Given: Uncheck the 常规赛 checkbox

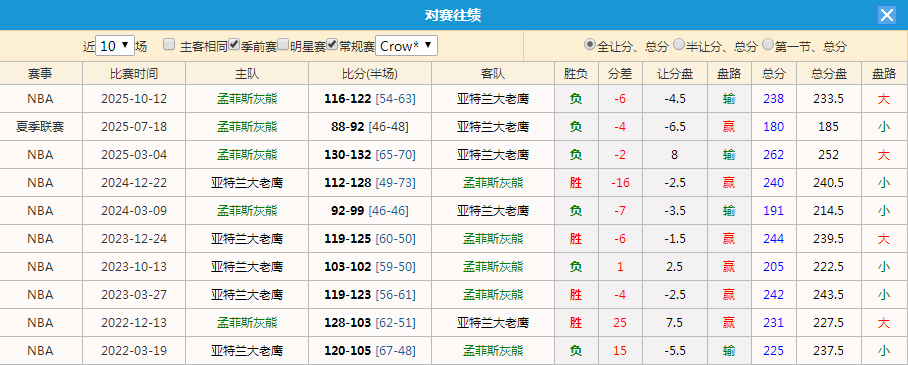Looking at the screenshot, I should 332,45.
